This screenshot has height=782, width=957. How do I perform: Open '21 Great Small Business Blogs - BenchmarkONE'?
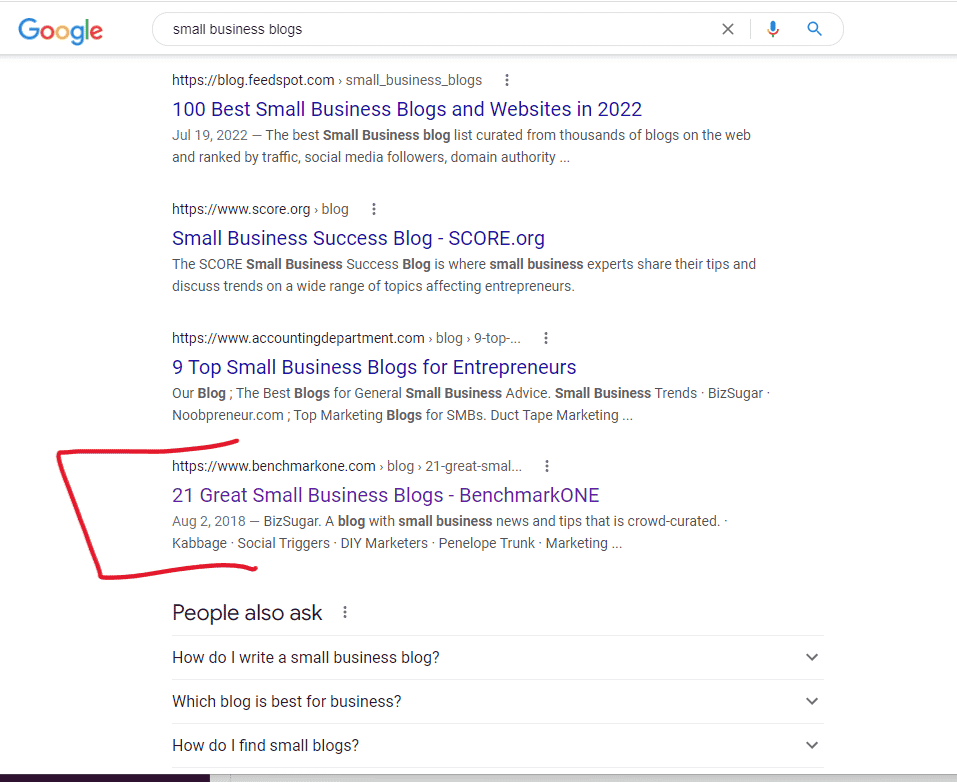[386, 495]
